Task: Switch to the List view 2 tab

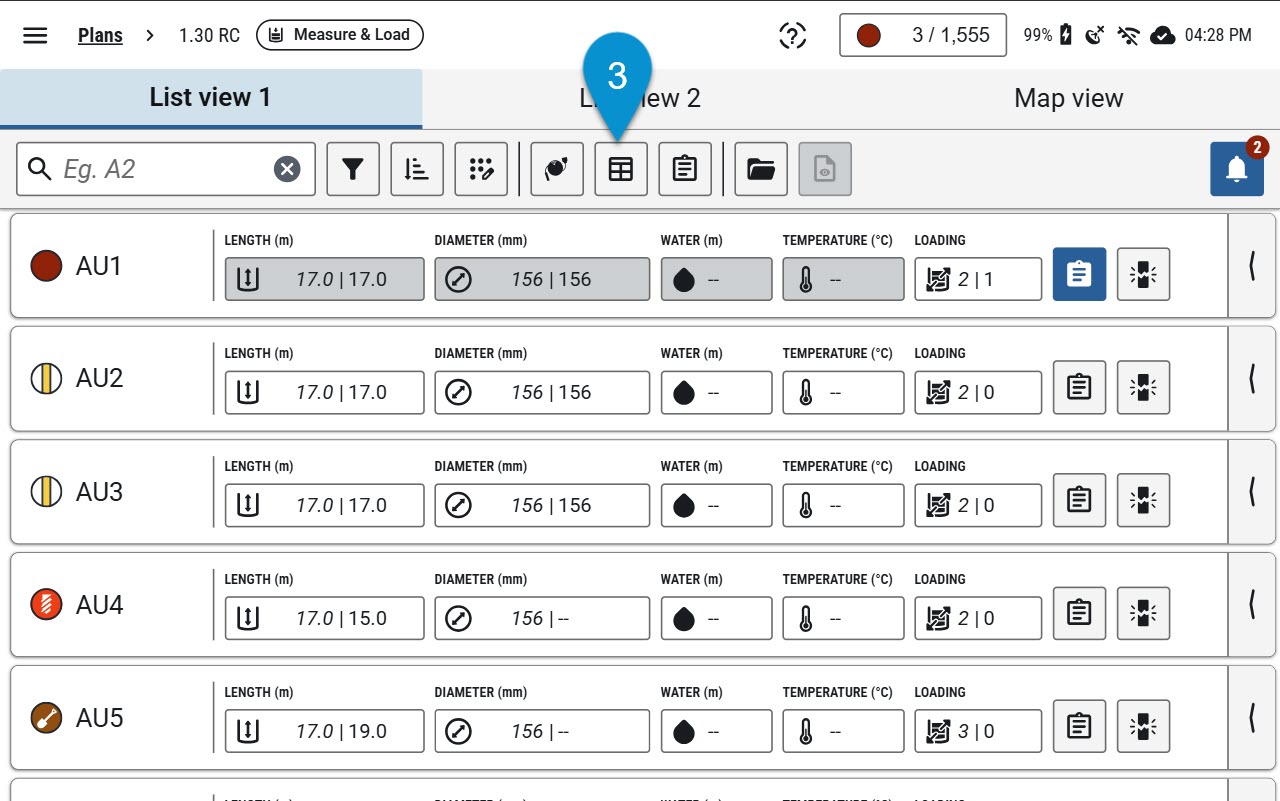Action: point(640,98)
